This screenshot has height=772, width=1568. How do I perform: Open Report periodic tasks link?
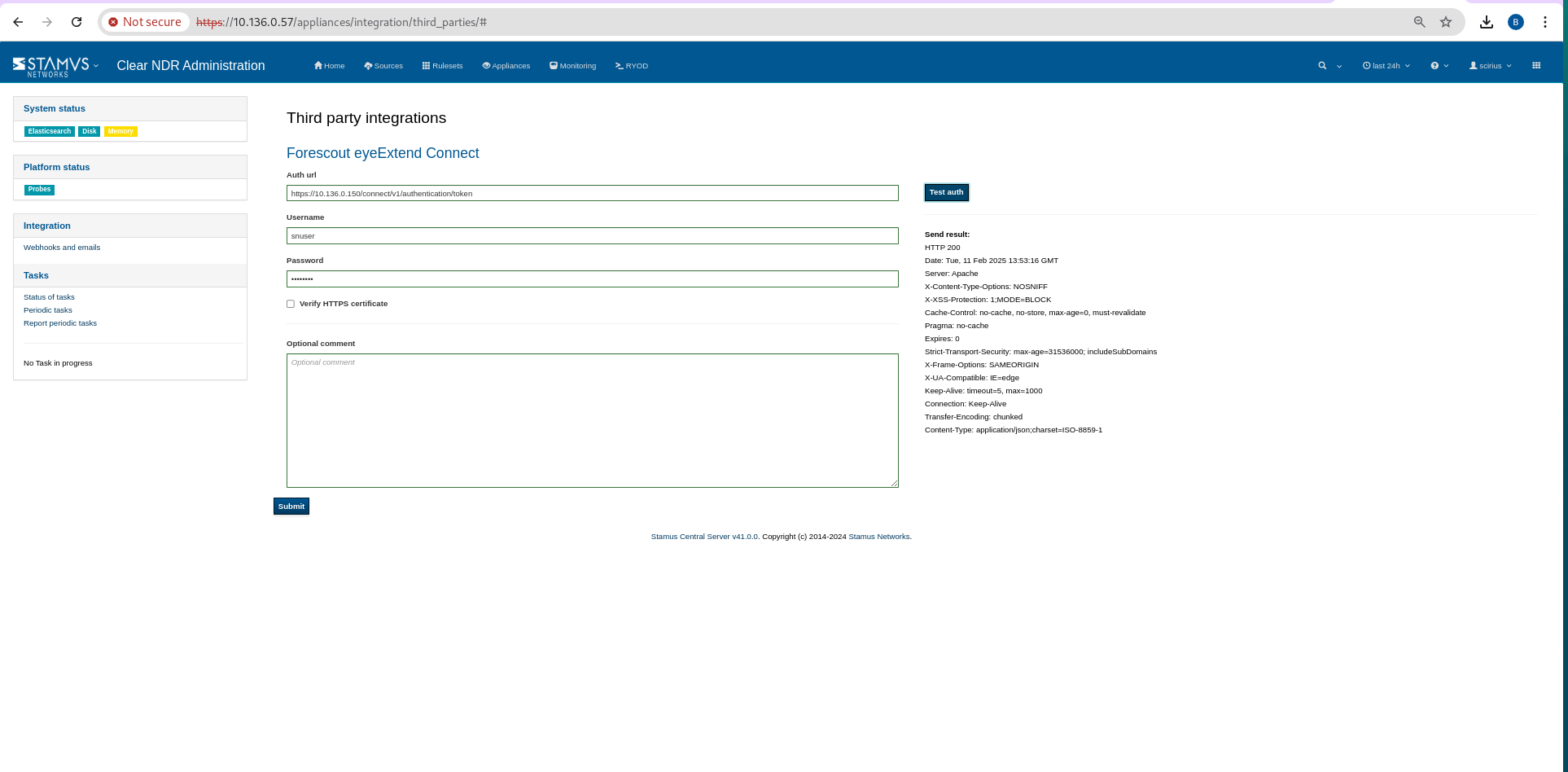60,323
